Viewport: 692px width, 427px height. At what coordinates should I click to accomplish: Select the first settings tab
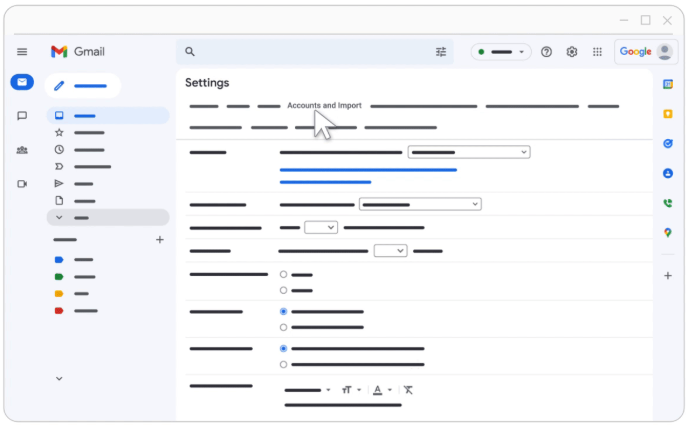click(204, 106)
